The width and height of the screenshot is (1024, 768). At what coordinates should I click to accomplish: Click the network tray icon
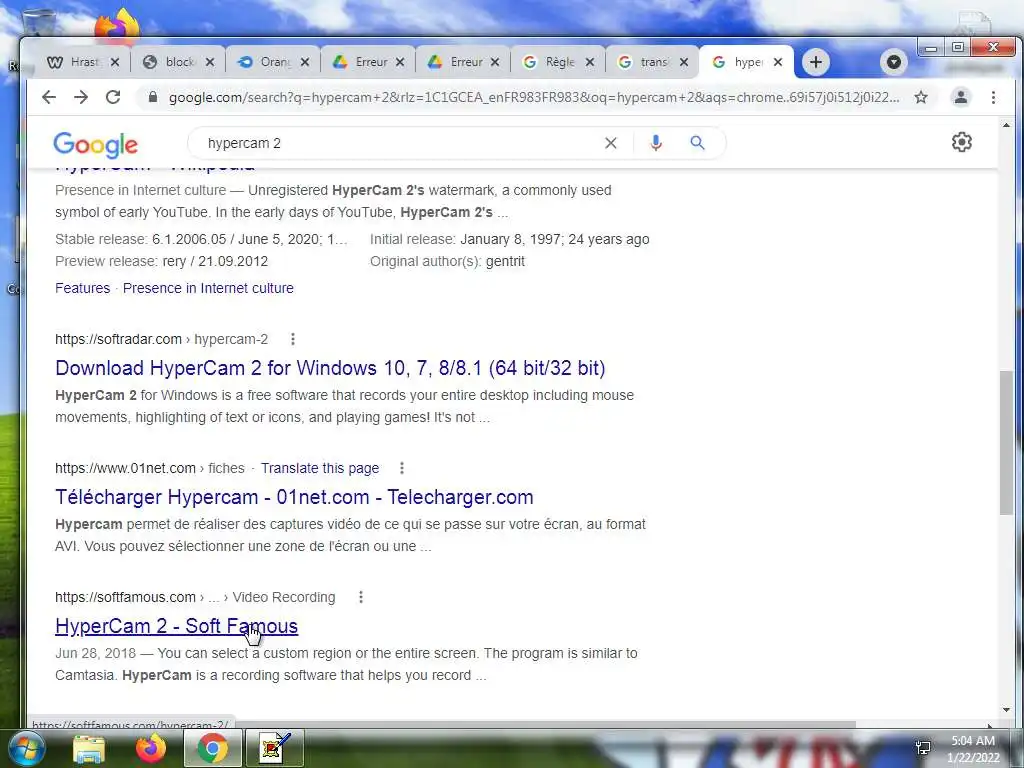point(923,748)
